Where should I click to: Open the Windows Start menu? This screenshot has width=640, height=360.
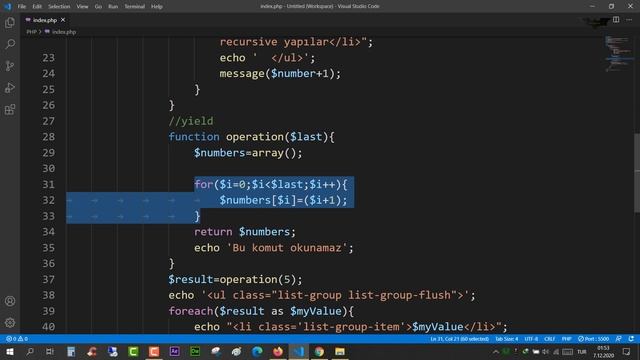pos(9,351)
